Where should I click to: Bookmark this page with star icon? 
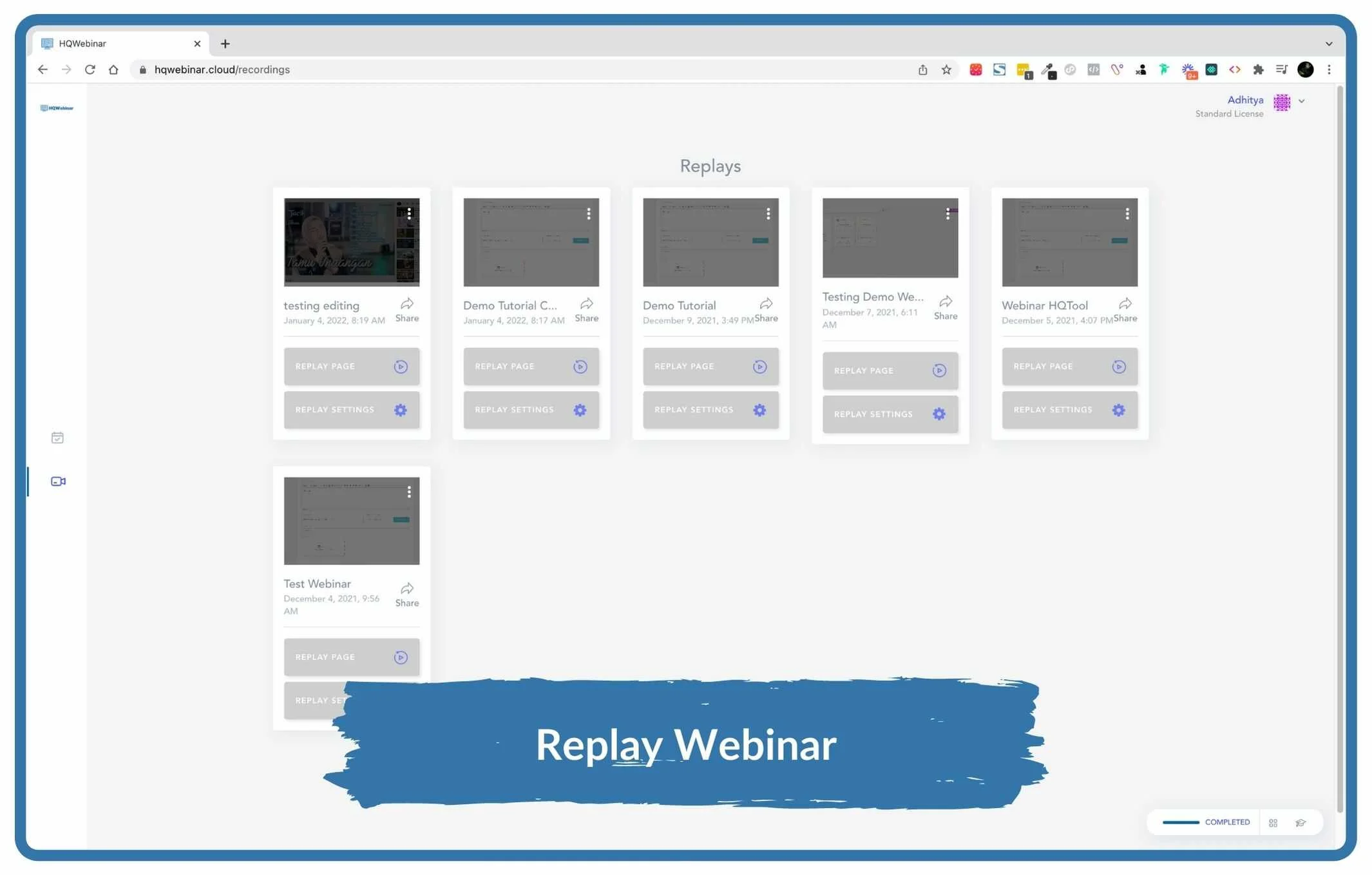946,70
